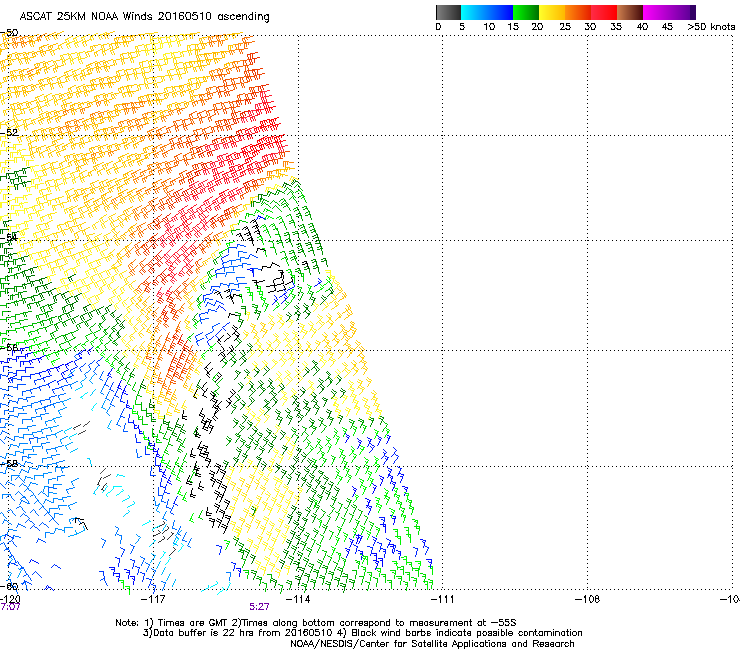The height and width of the screenshot is (650, 740).
Task: Click the legend label '35'
Action: [616, 27]
